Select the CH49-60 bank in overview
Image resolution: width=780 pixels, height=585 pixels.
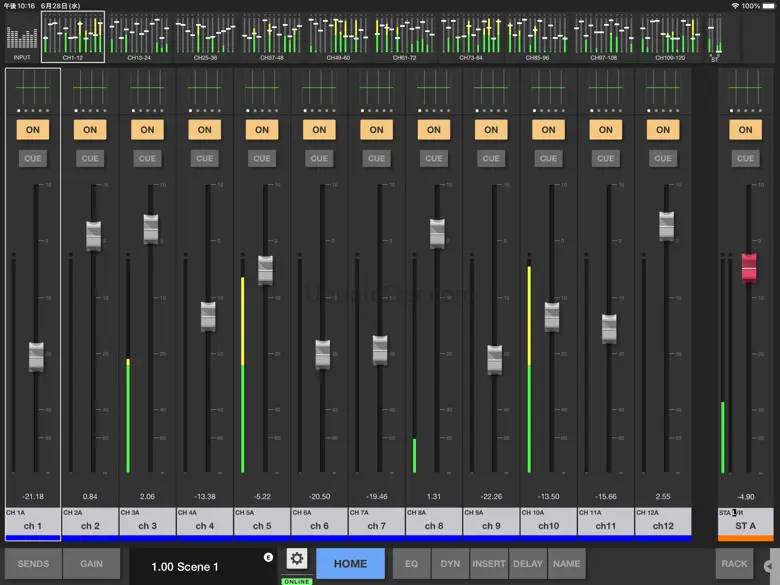[x=338, y=37]
